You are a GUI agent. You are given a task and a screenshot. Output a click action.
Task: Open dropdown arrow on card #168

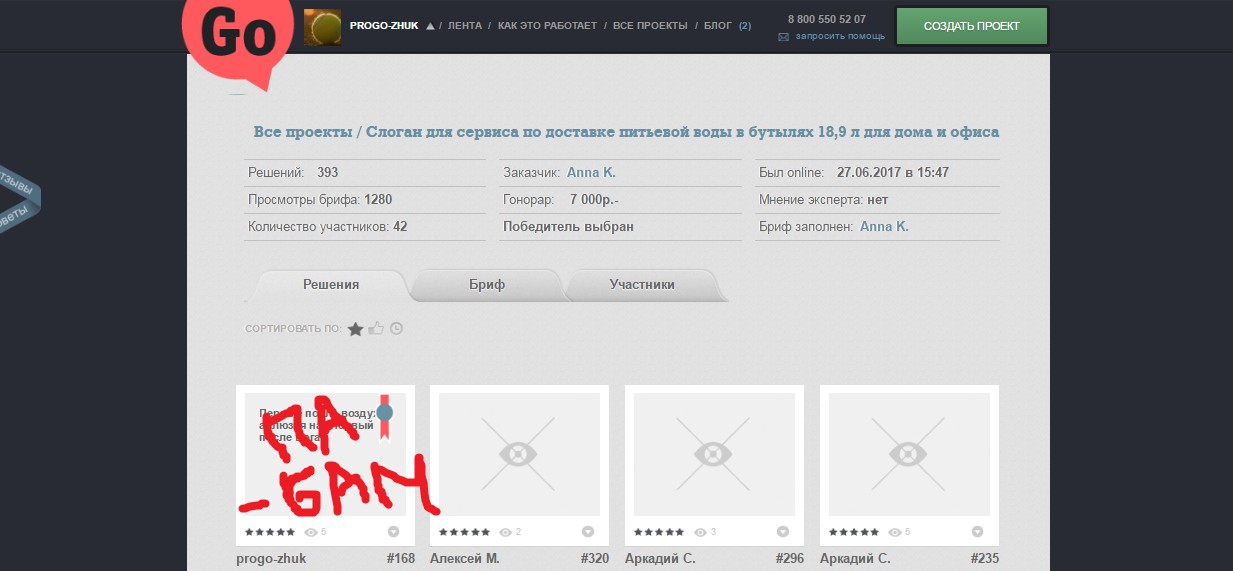[x=393, y=532]
